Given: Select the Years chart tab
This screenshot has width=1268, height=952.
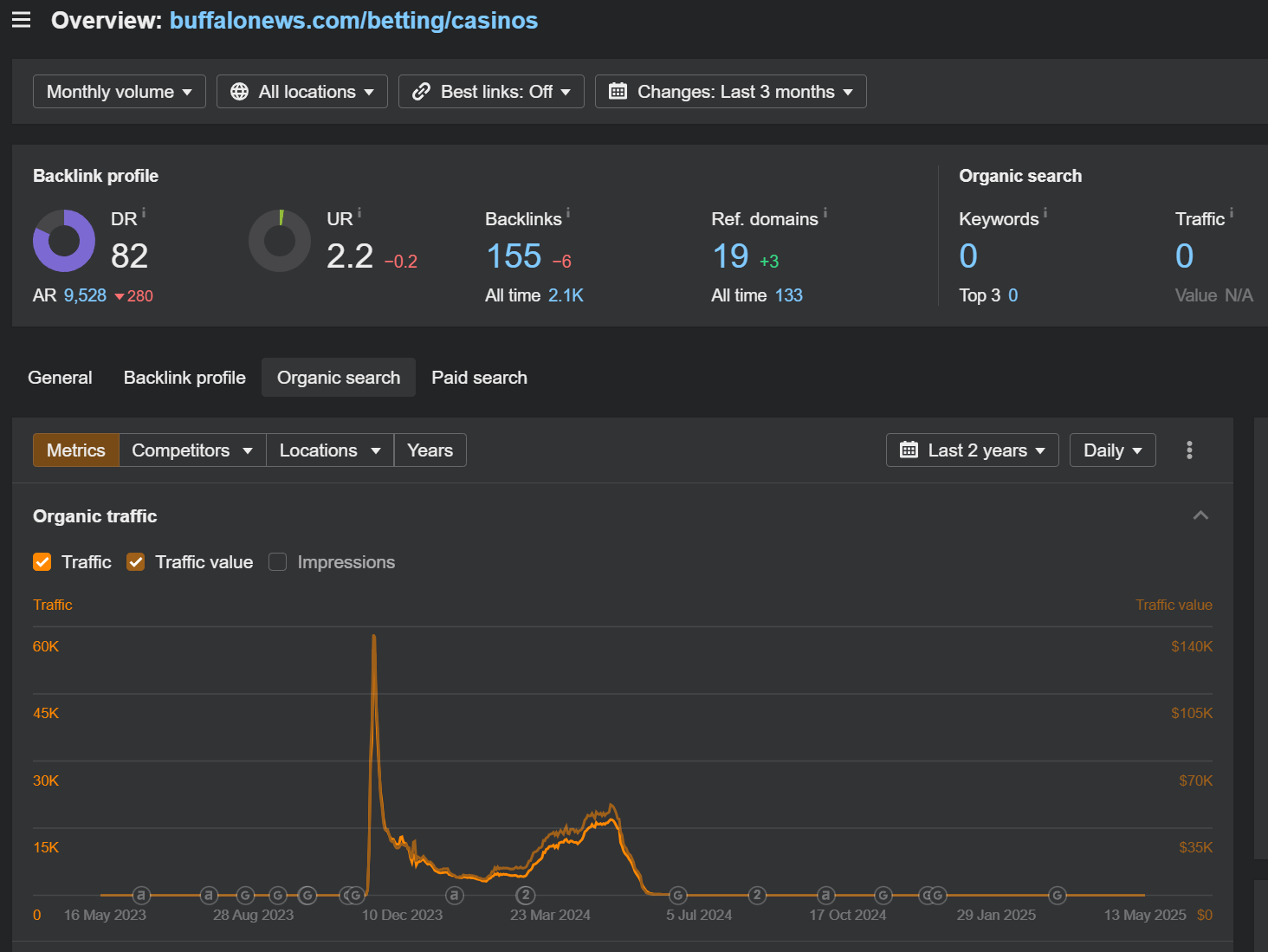Looking at the screenshot, I should pyautogui.click(x=430, y=450).
